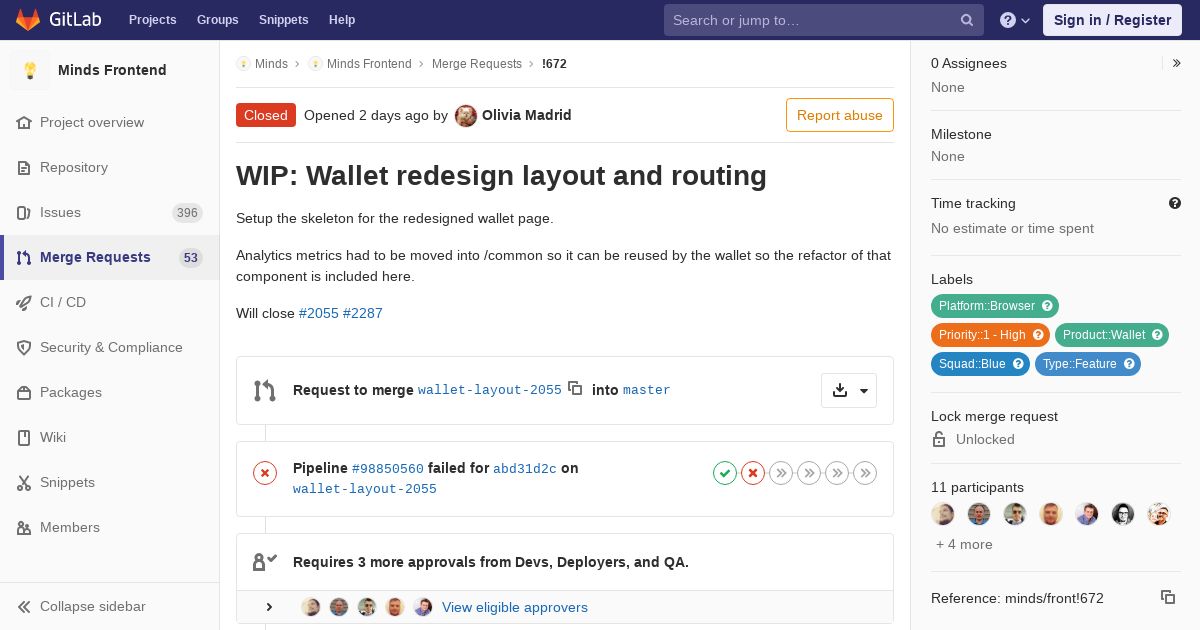
Task: Click the Olivia Madrid author name
Action: 527,115
